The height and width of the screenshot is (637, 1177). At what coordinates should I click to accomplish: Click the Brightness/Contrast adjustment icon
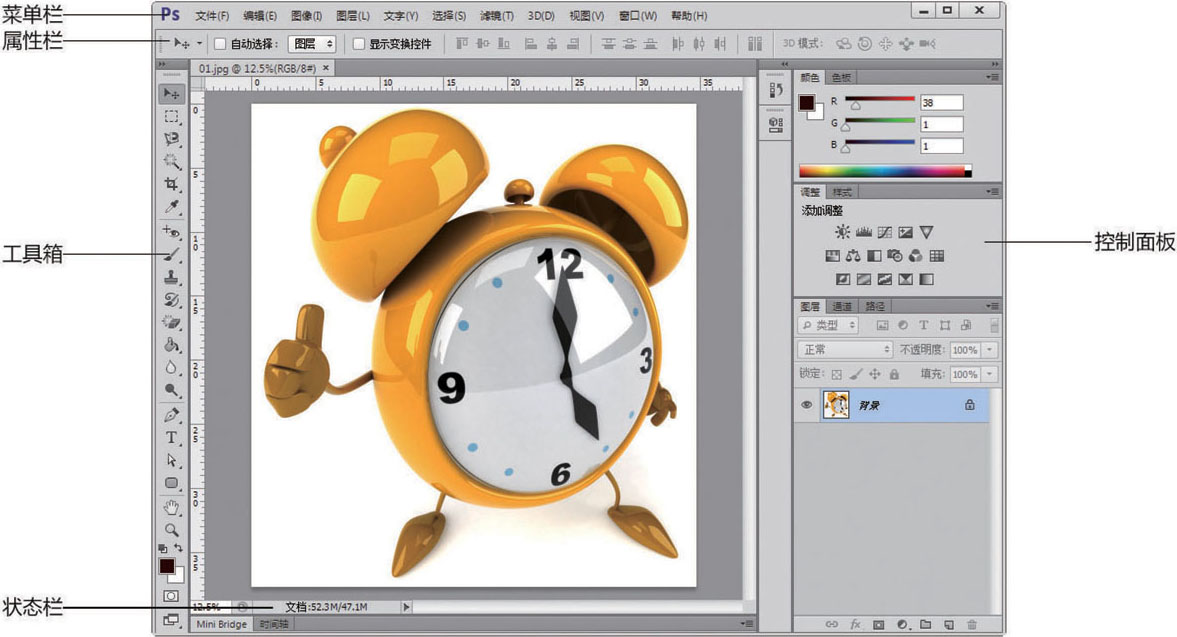[842, 232]
